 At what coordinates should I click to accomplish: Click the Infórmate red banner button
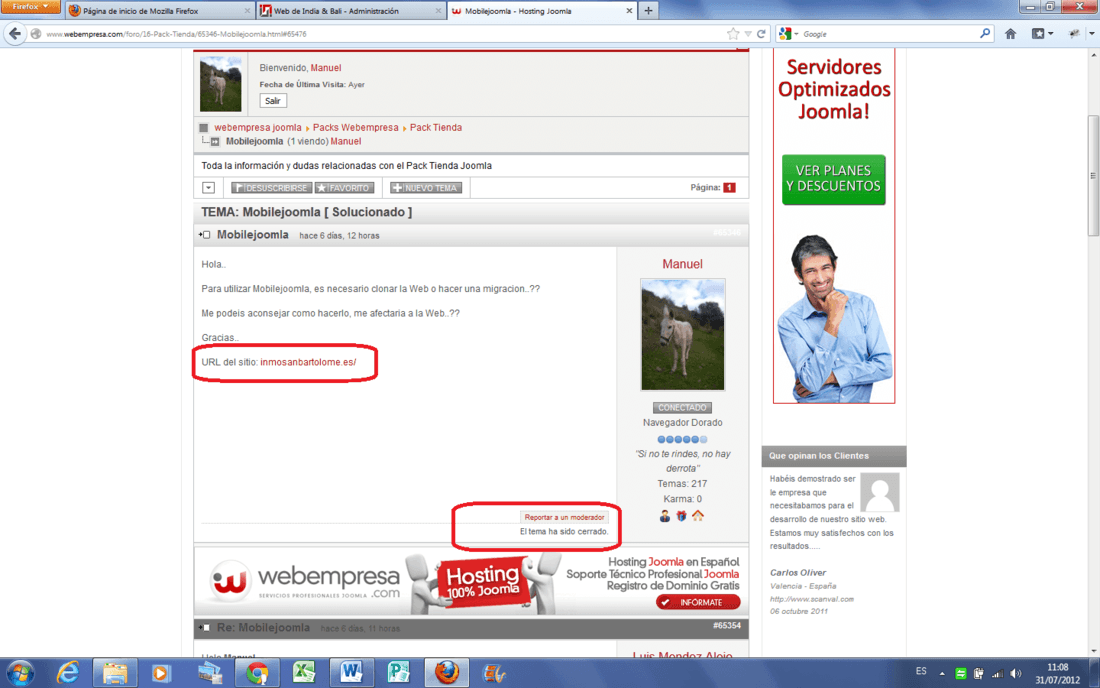pos(698,602)
